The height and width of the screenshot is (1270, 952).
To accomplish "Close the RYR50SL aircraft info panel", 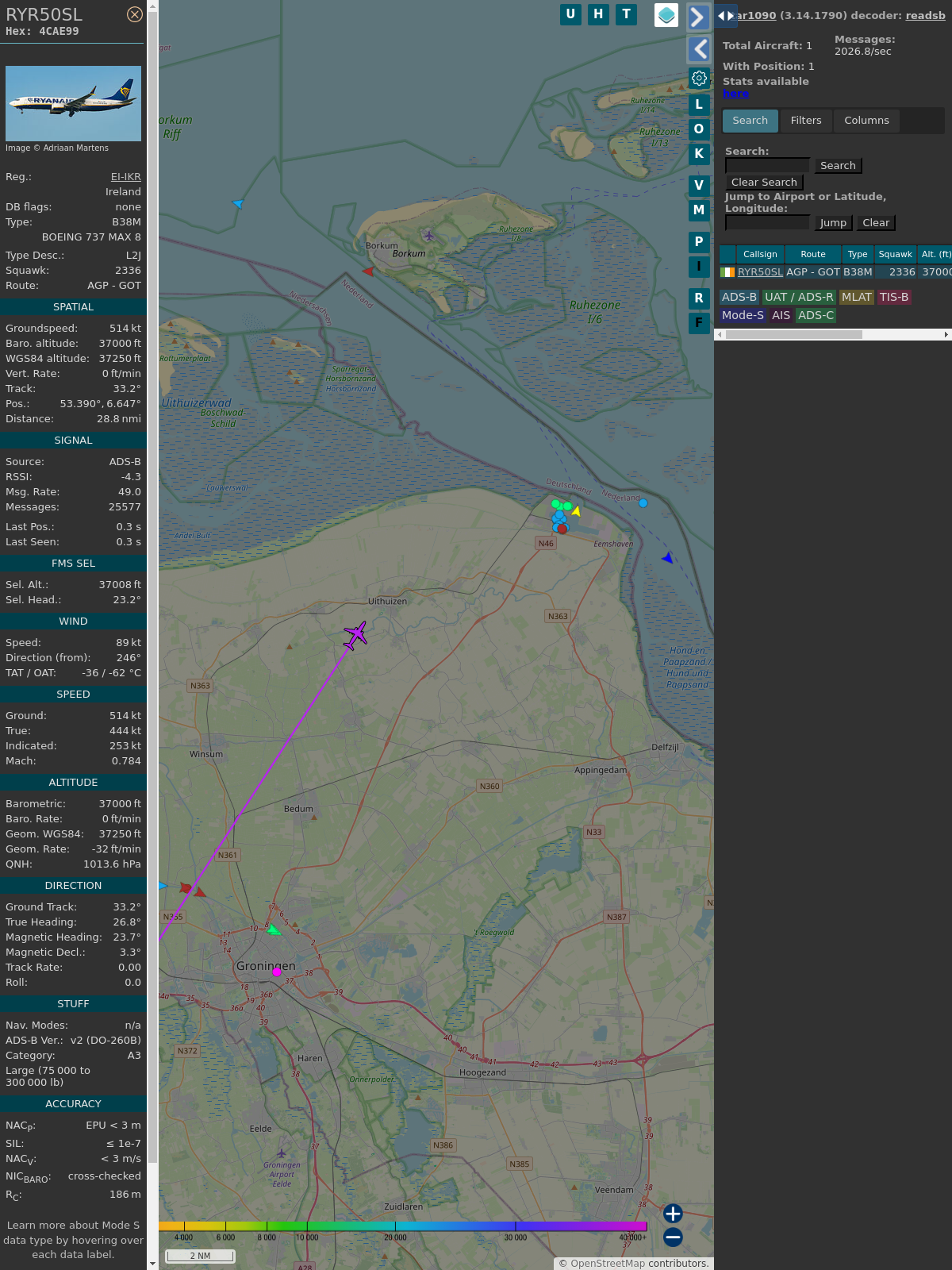I will click(x=135, y=14).
